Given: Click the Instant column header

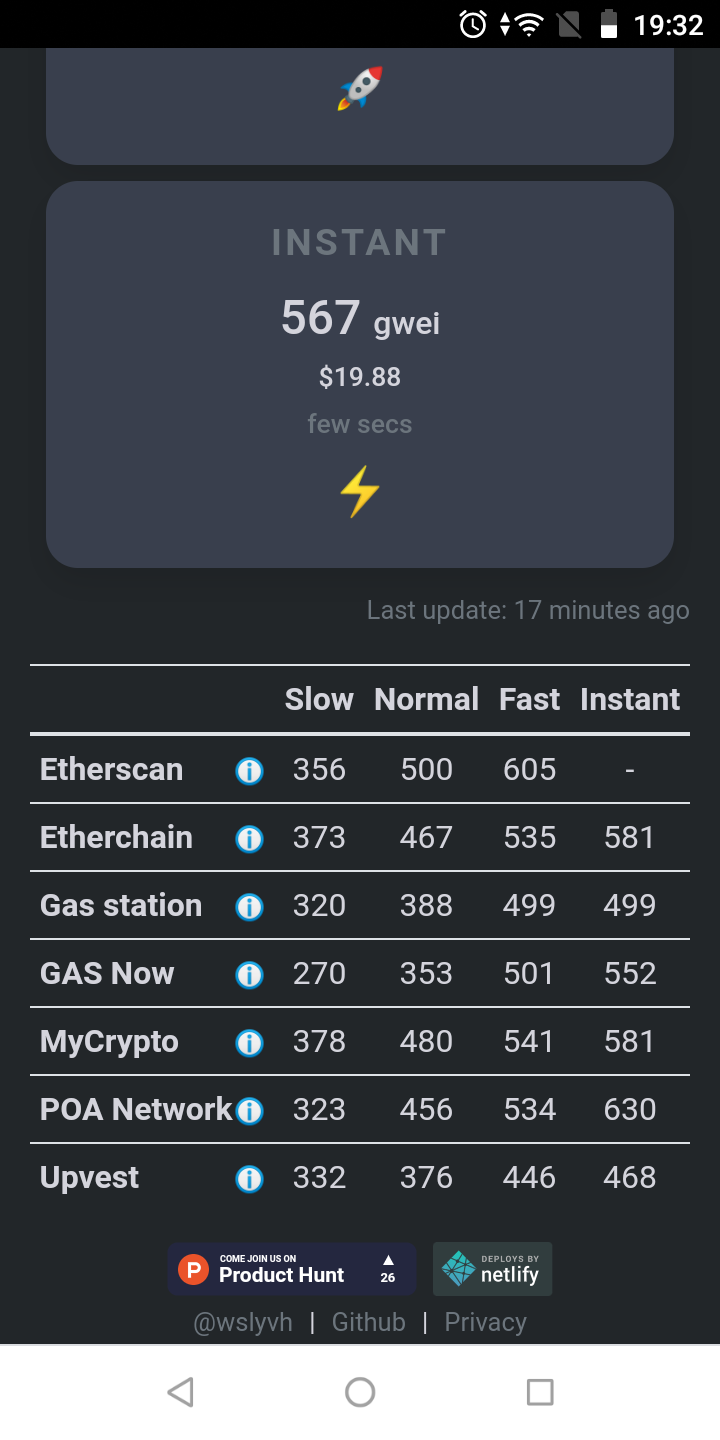Looking at the screenshot, I should pyautogui.click(x=630, y=699).
